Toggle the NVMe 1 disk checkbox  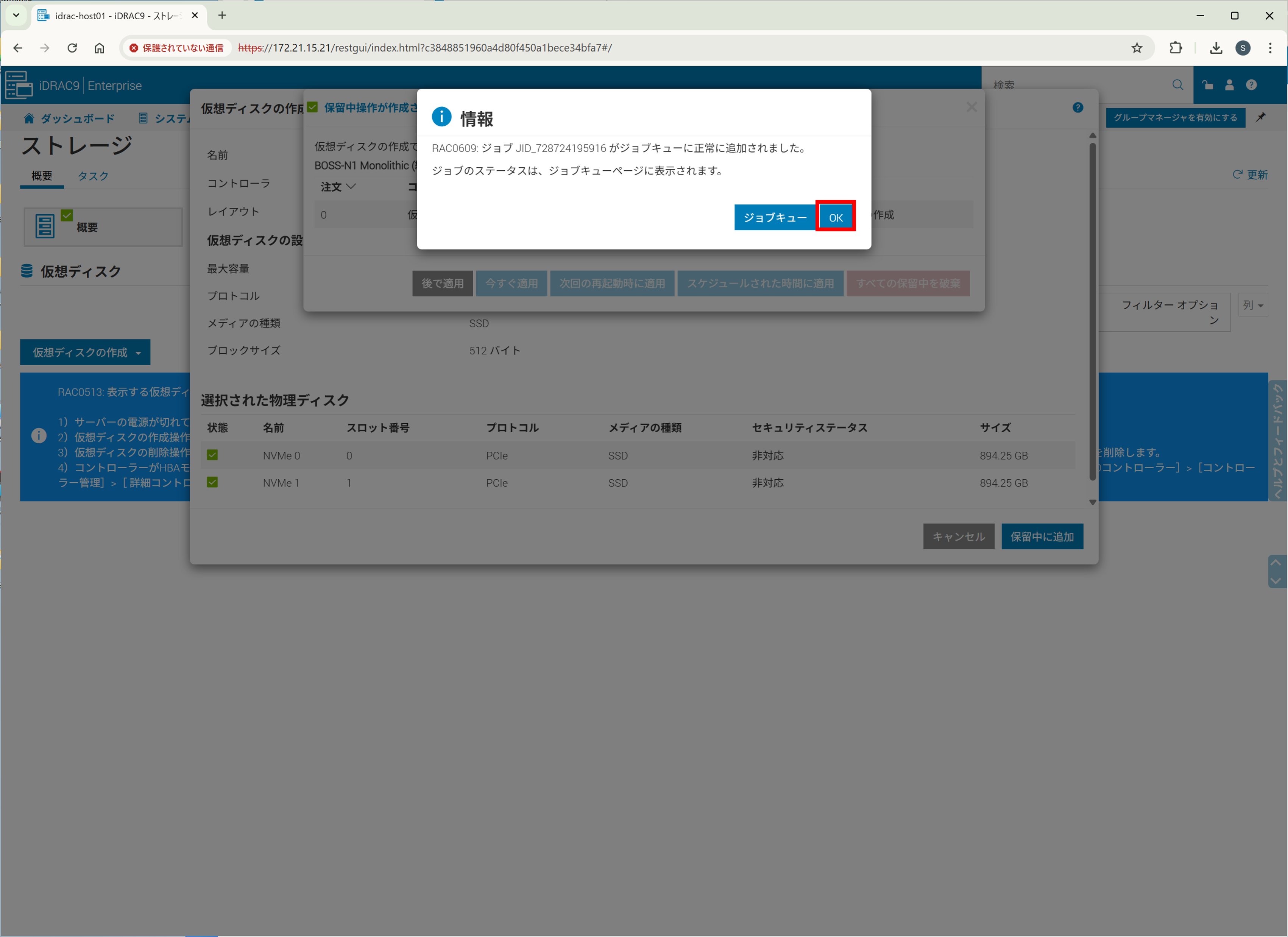[x=212, y=482]
